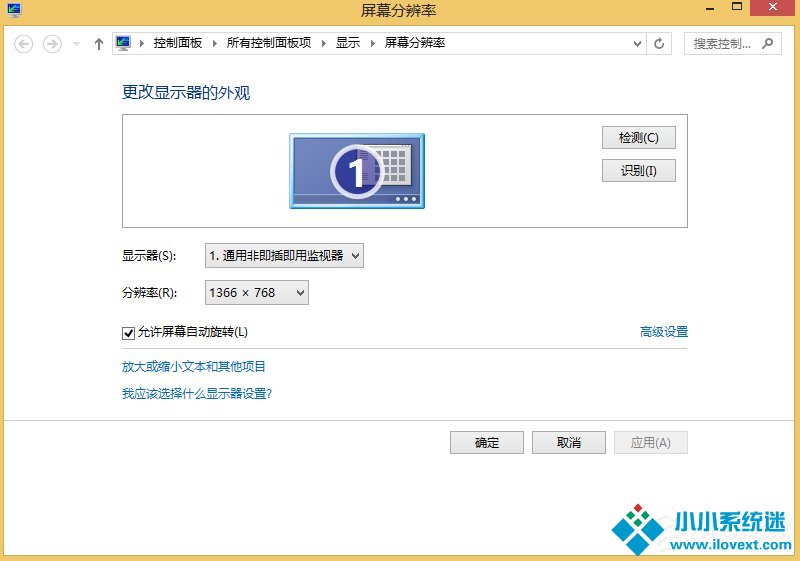The height and width of the screenshot is (561, 800).
Task: Close the 屏幕分辨率 window
Action: click(x=773, y=7)
